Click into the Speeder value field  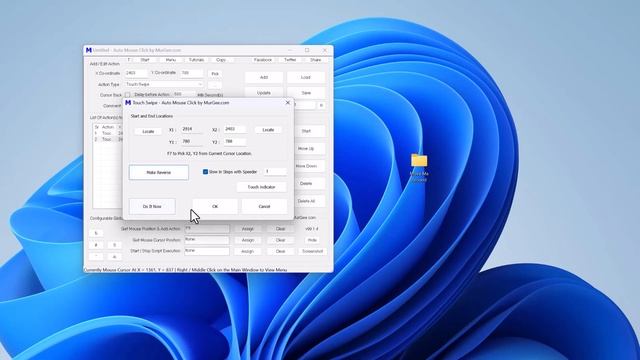pyautogui.click(x=275, y=171)
